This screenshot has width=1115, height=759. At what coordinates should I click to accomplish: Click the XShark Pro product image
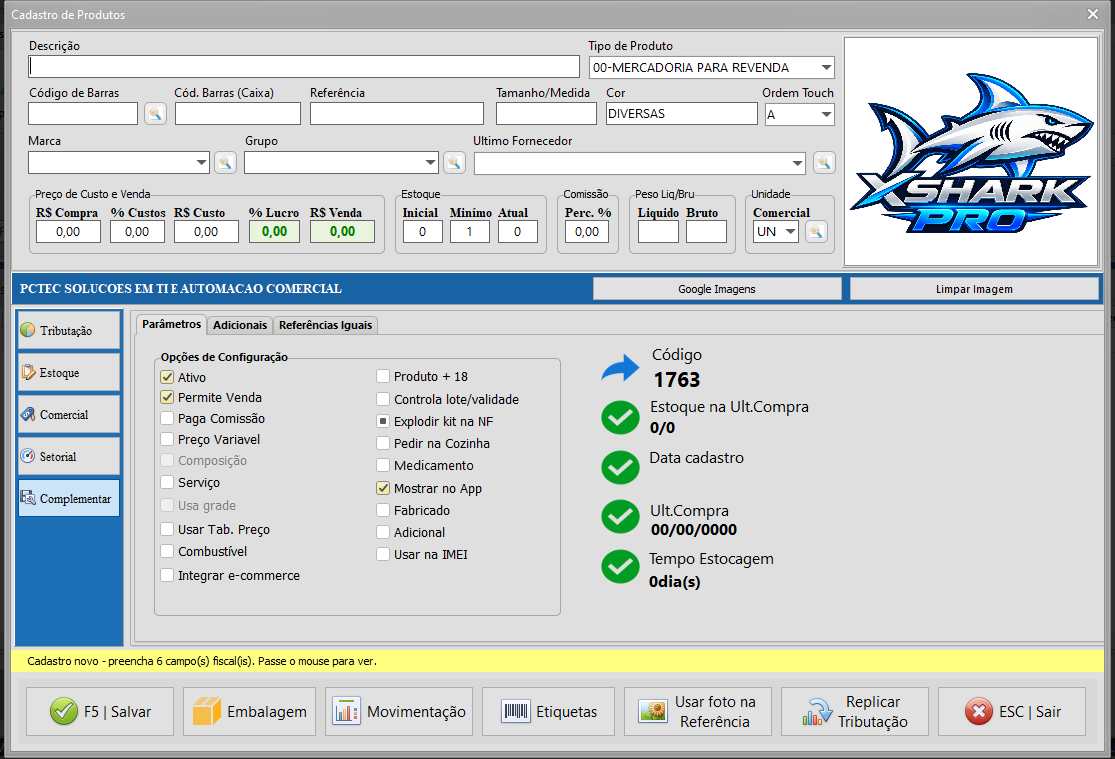pos(971,152)
